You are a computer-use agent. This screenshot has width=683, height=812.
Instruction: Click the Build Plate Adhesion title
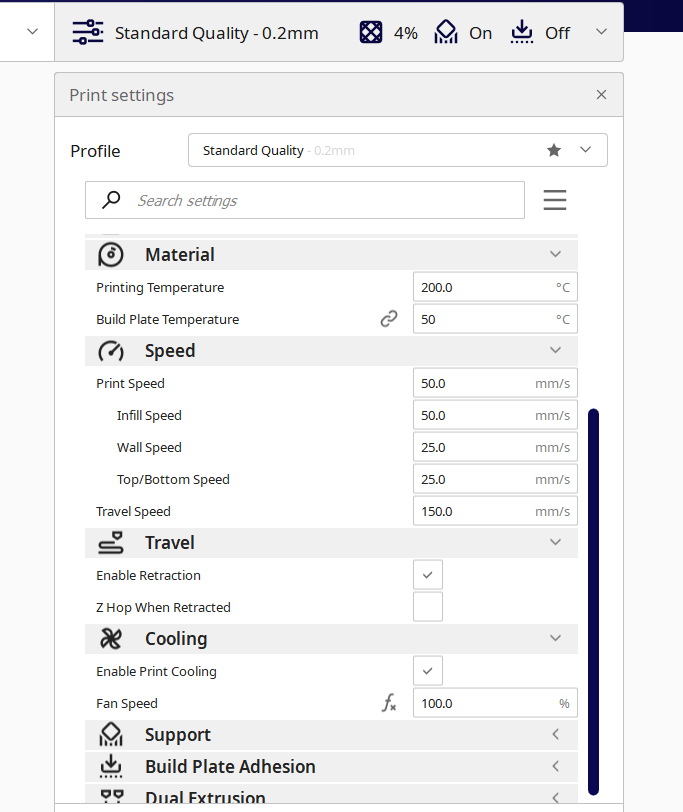tap(230, 766)
